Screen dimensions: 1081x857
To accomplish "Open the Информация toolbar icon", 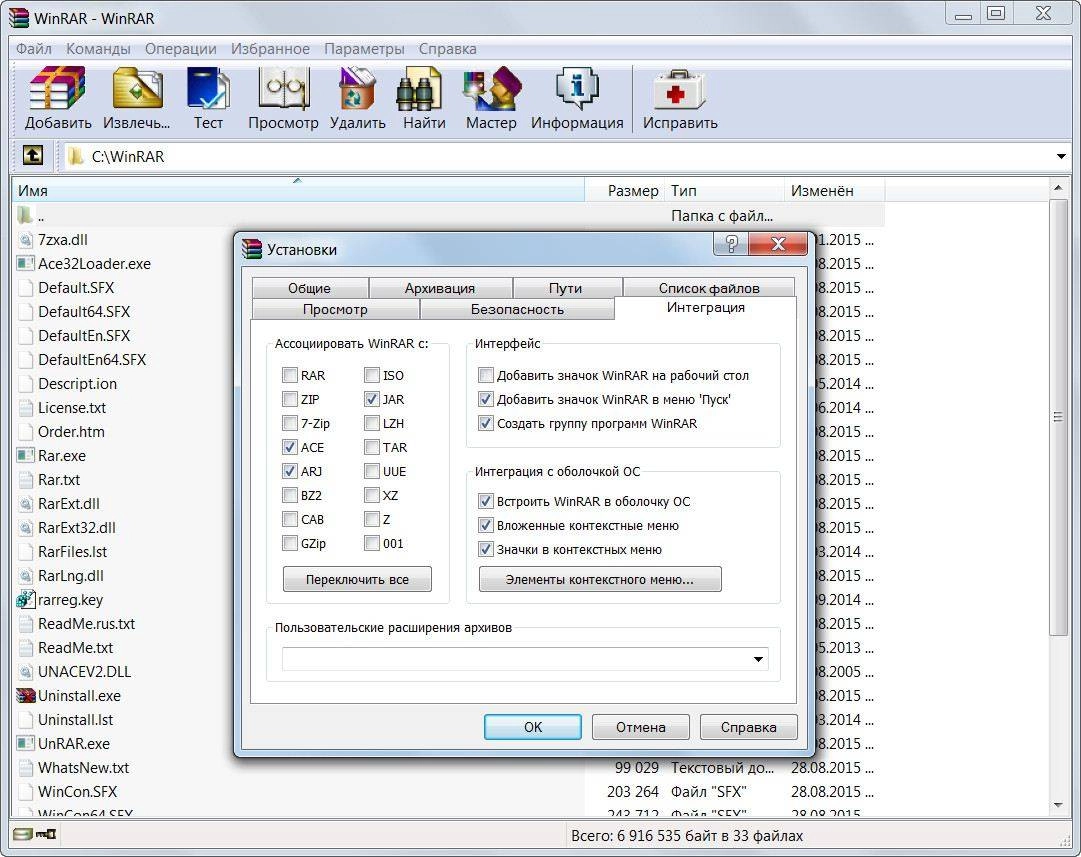I will click(577, 88).
